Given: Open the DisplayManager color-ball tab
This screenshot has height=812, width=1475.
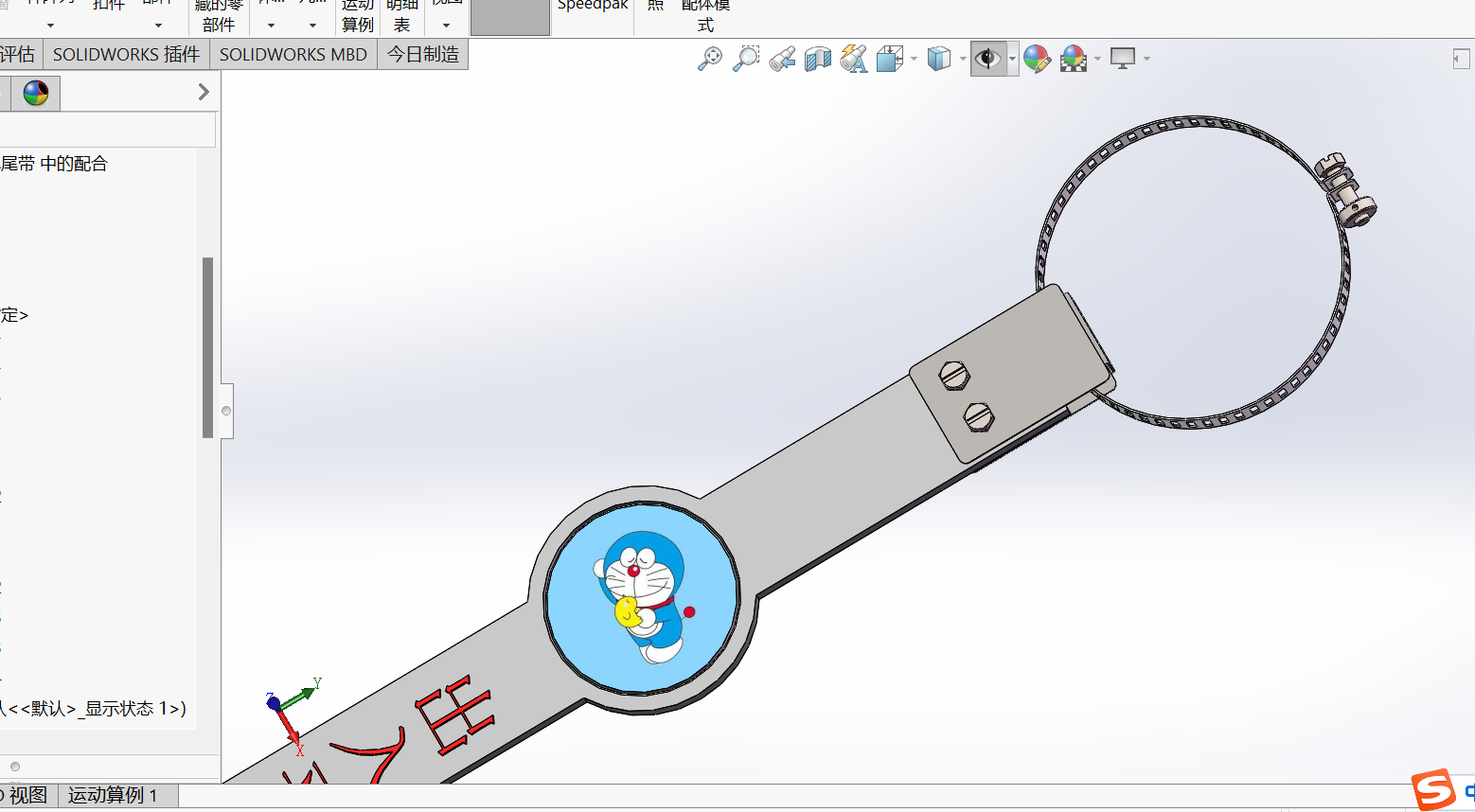Looking at the screenshot, I should pos(35,93).
